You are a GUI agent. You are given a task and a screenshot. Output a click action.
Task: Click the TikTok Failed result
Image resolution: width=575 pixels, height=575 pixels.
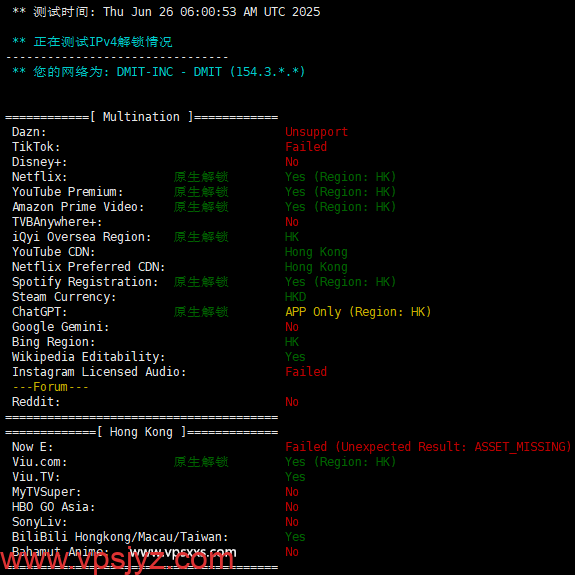point(306,147)
